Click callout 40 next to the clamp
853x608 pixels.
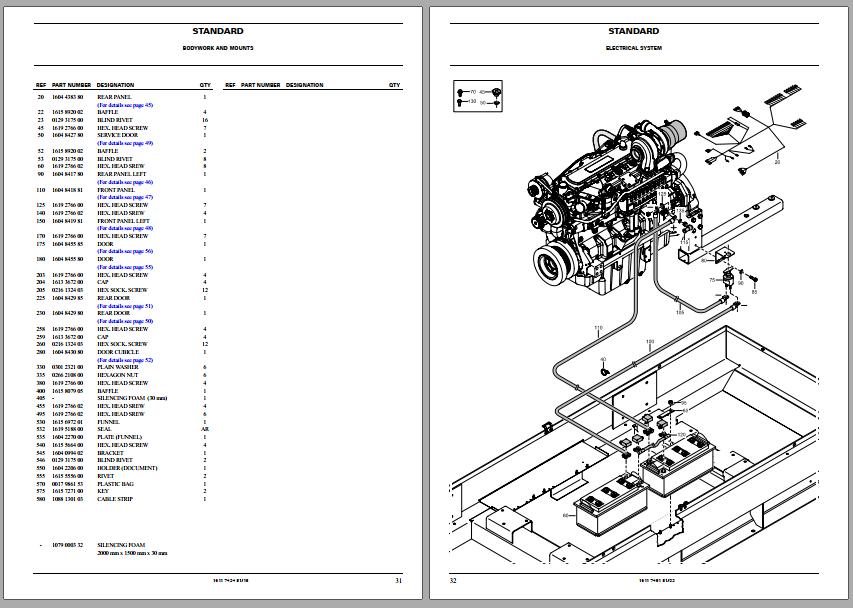pyautogui.click(x=603, y=359)
